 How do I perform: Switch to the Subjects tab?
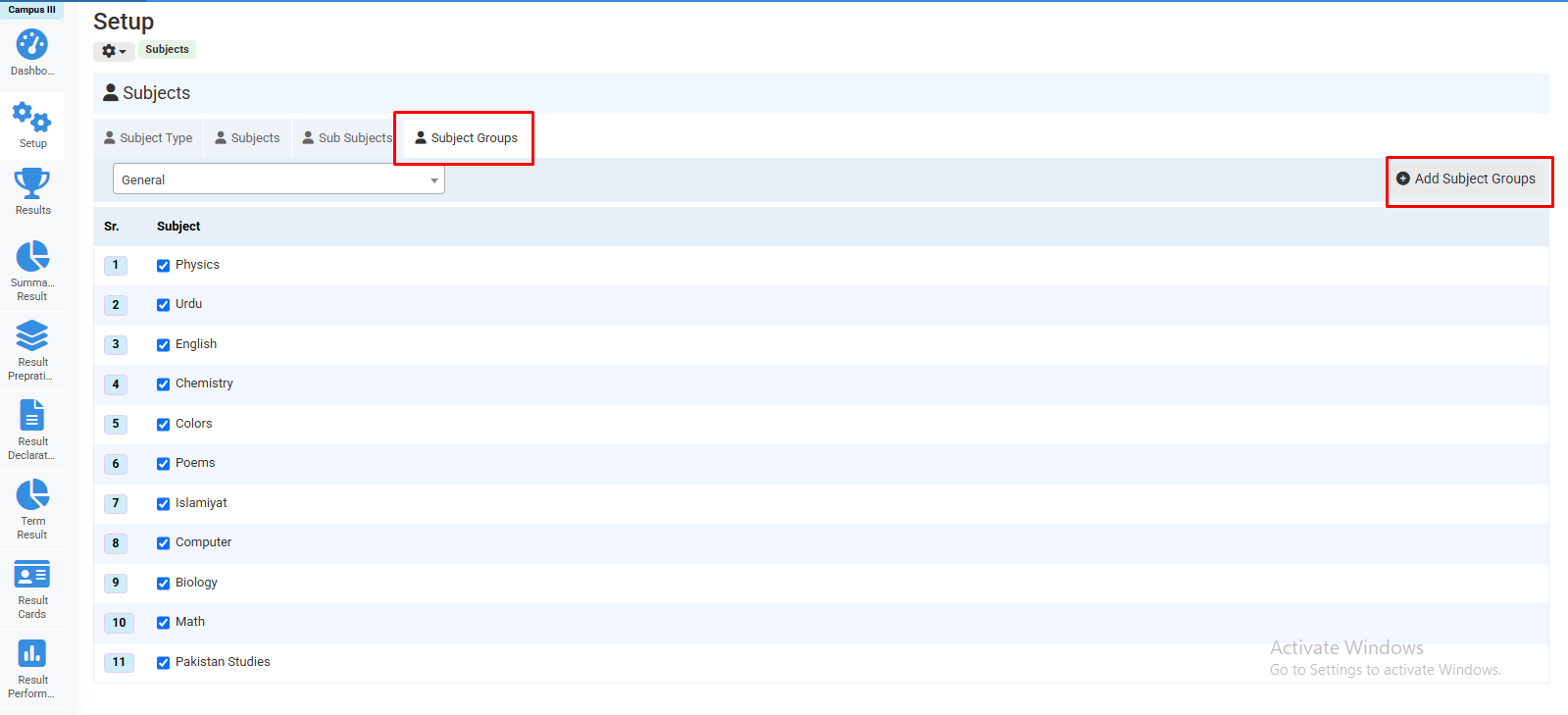pos(248,138)
